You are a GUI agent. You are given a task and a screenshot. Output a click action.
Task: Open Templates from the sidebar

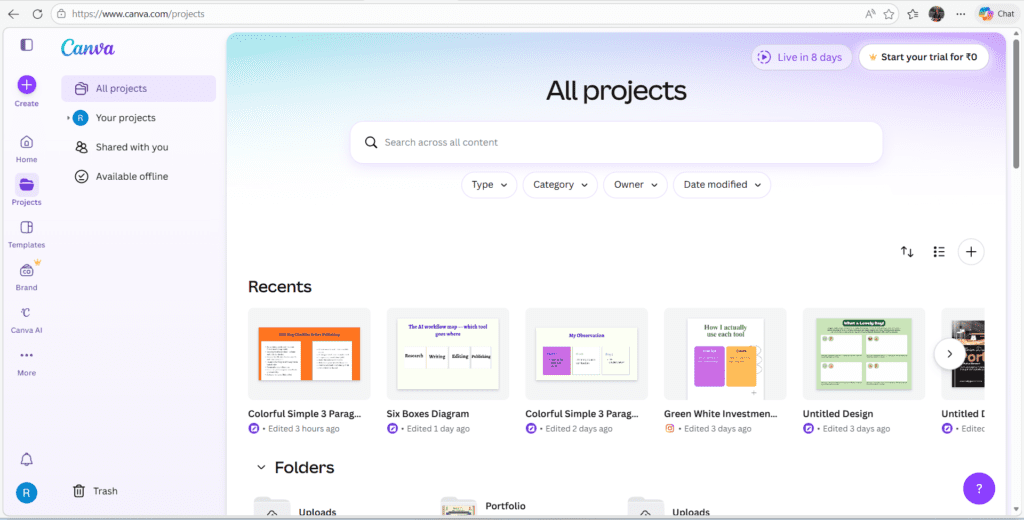coord(27,235)
